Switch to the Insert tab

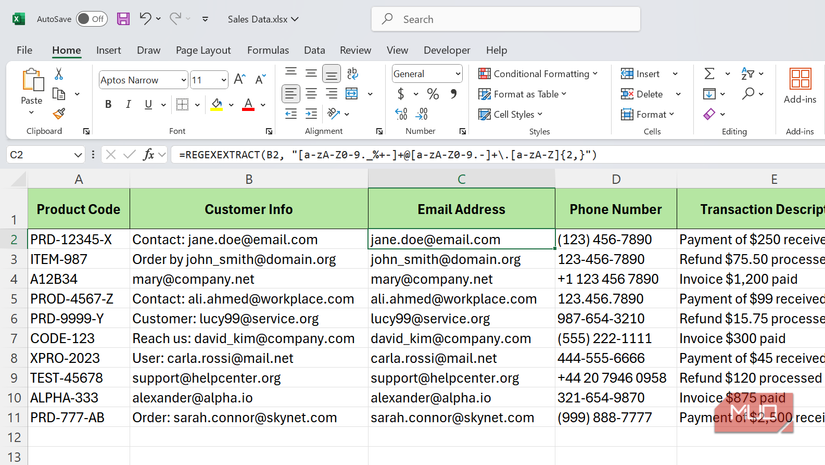(x=108, y=50)
